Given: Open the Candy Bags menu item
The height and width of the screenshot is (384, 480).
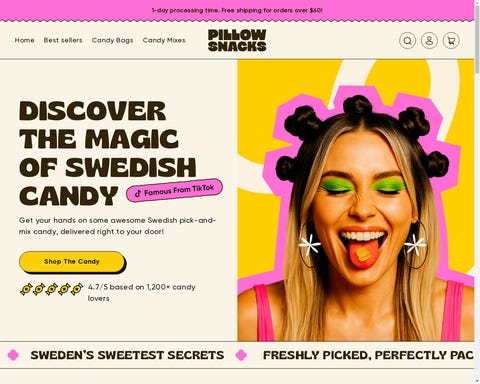Looking at the screenshot, I should pyautogui.click(x=112, y=40).
